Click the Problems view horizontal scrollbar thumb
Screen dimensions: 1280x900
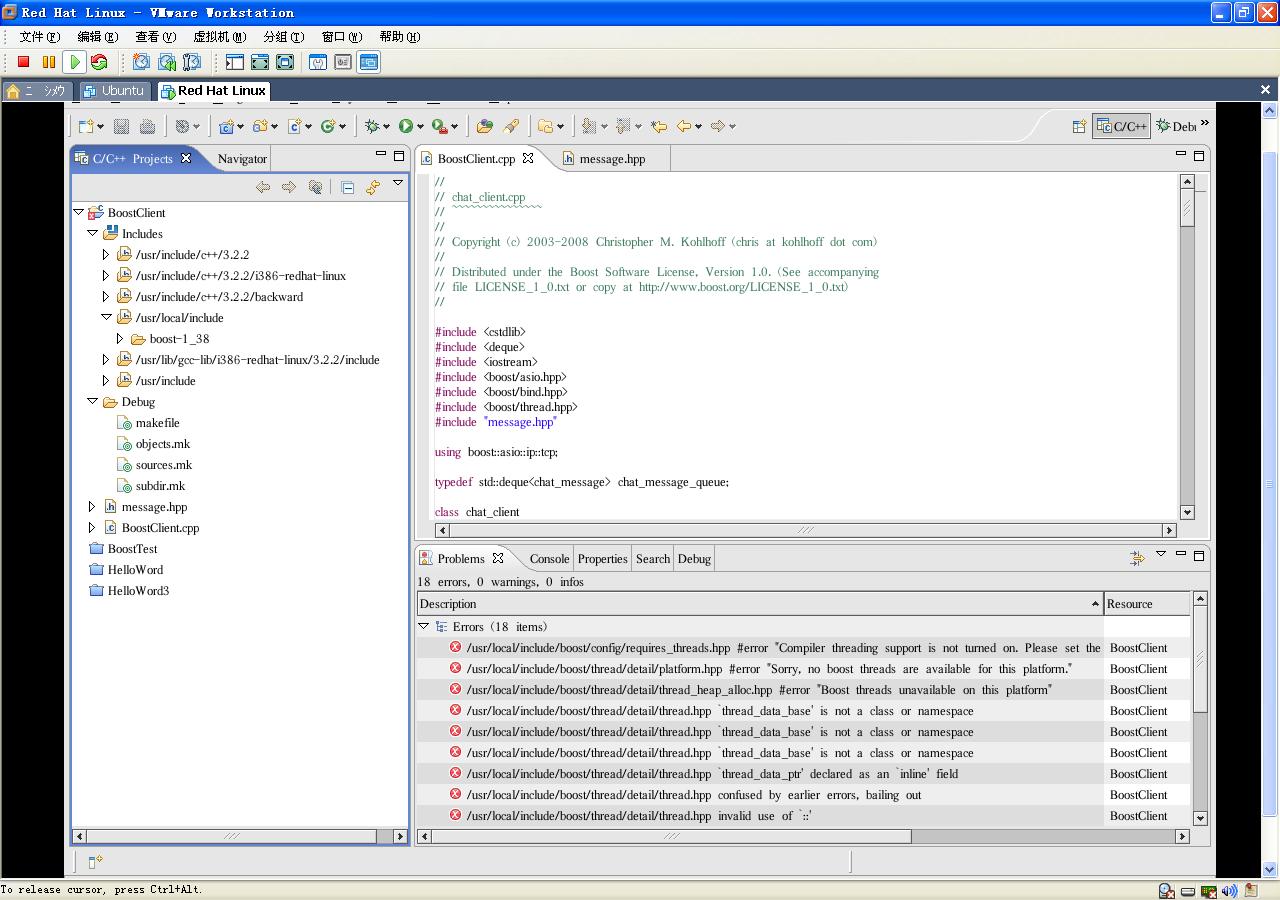click(x=672, y=836)
